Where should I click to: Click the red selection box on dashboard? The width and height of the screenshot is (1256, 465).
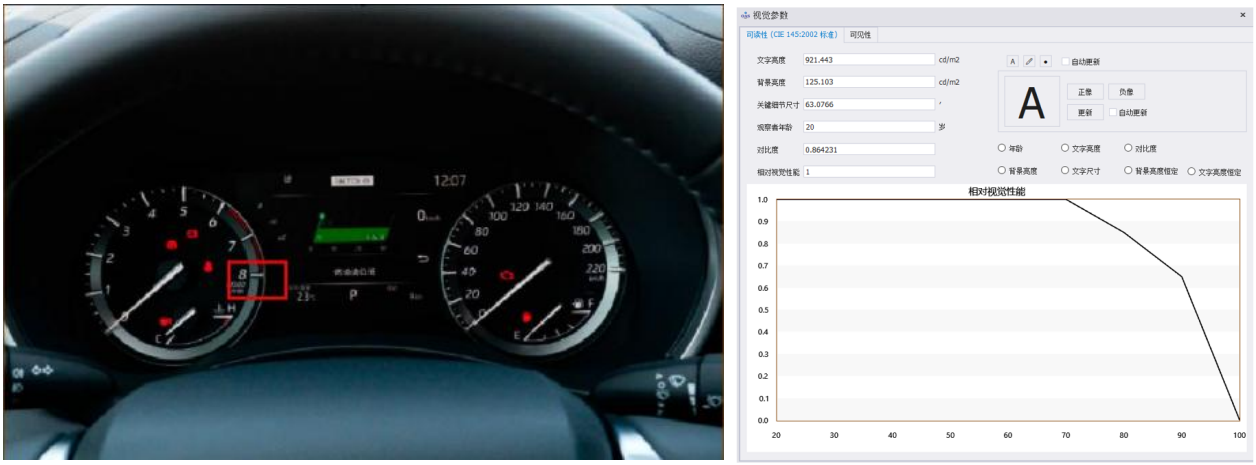257,279
